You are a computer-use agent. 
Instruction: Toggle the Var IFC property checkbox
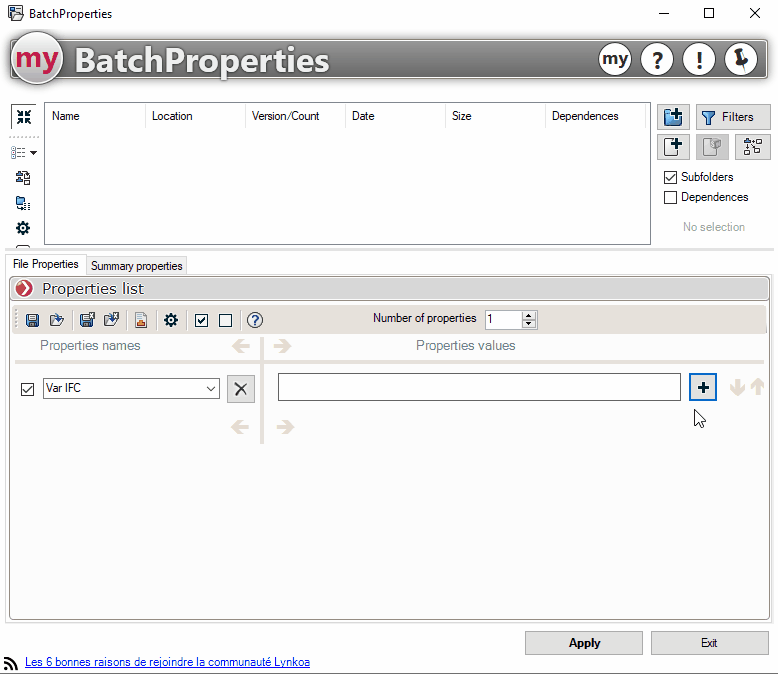point(27,389)
